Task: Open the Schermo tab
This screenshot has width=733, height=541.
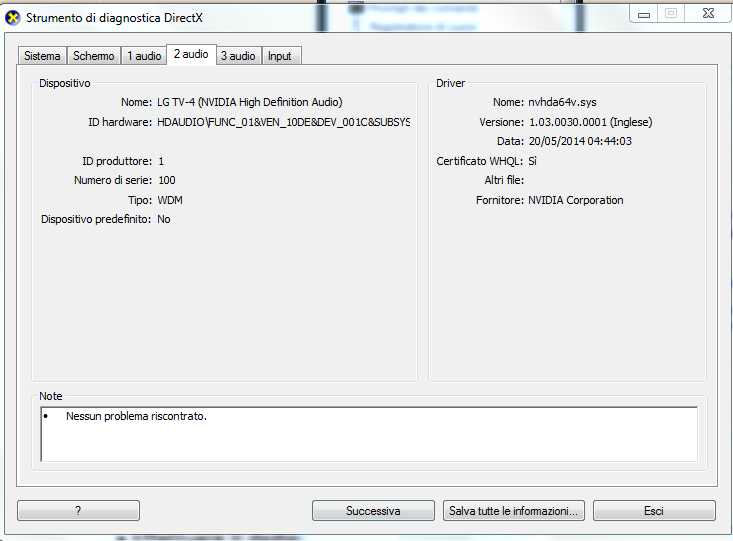Action: [x=93, y=56]
